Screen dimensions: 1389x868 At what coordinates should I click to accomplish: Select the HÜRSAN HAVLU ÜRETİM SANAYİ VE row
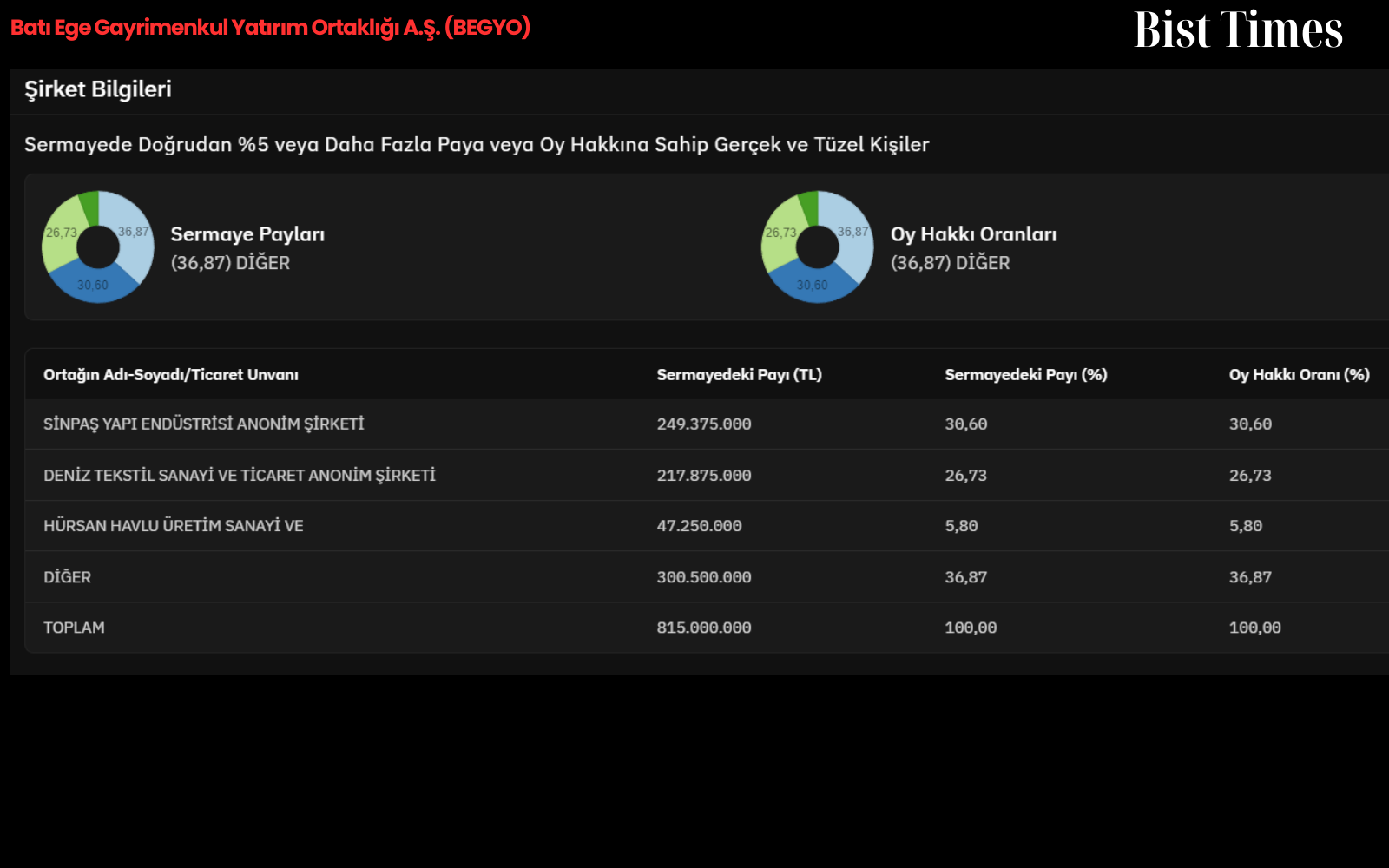point(707,526)
